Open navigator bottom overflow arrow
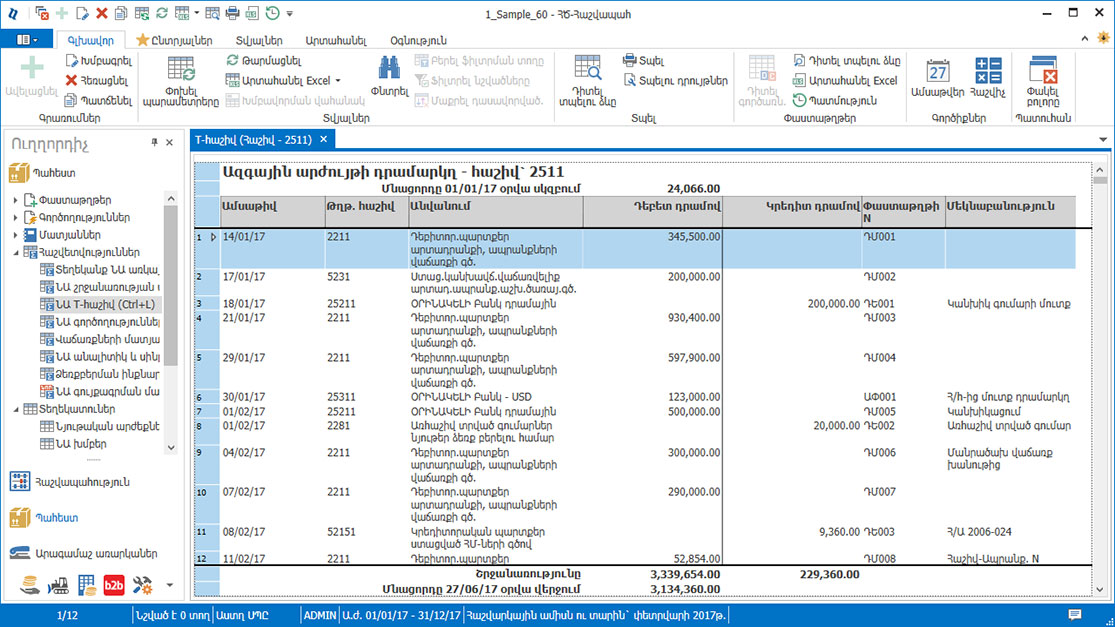This screenshot has height=627, width=1115. pos(169,584)
